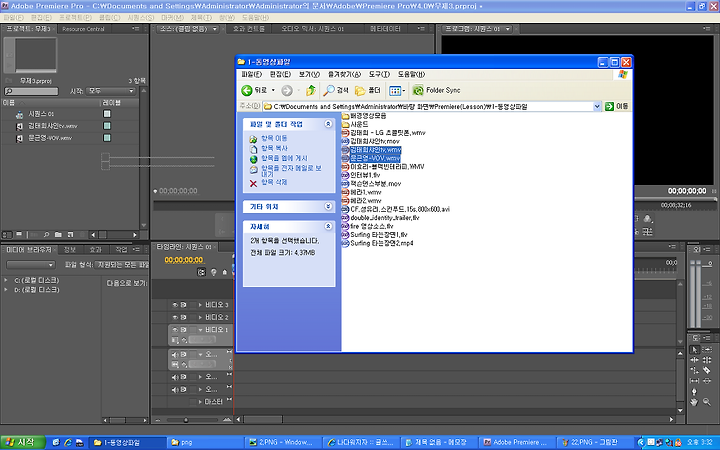Select the Zoom magnifier tool in tools panel

707,402
